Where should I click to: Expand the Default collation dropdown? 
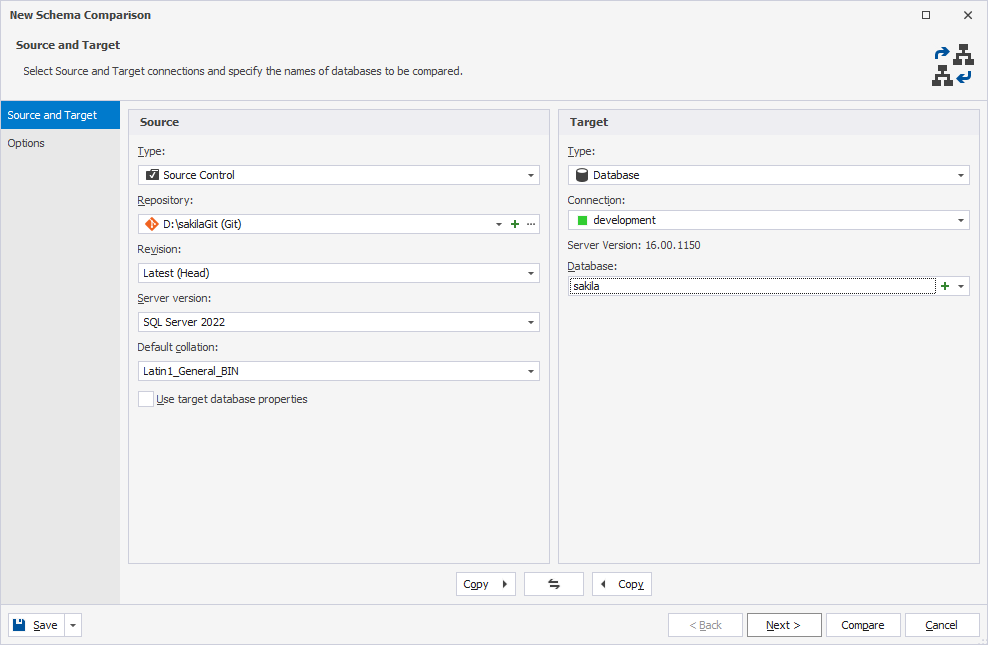pyautogui.click(x=531, y=370)
